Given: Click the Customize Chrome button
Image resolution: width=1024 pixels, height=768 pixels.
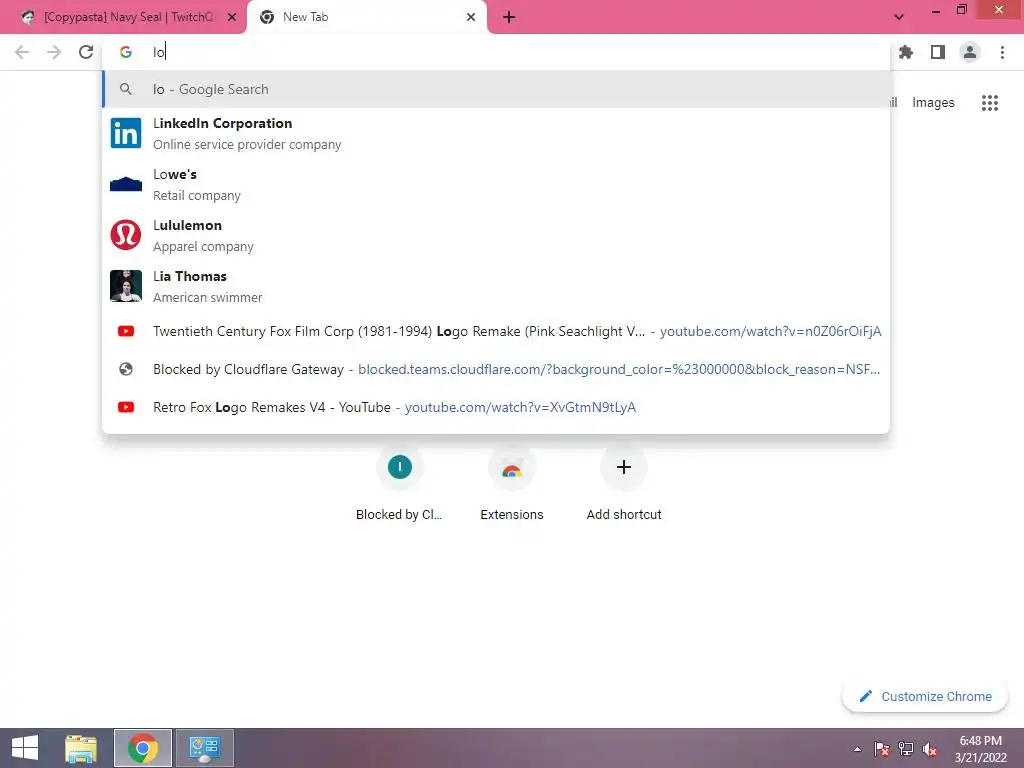Looking at the screenshot, I should click(925, 697).
